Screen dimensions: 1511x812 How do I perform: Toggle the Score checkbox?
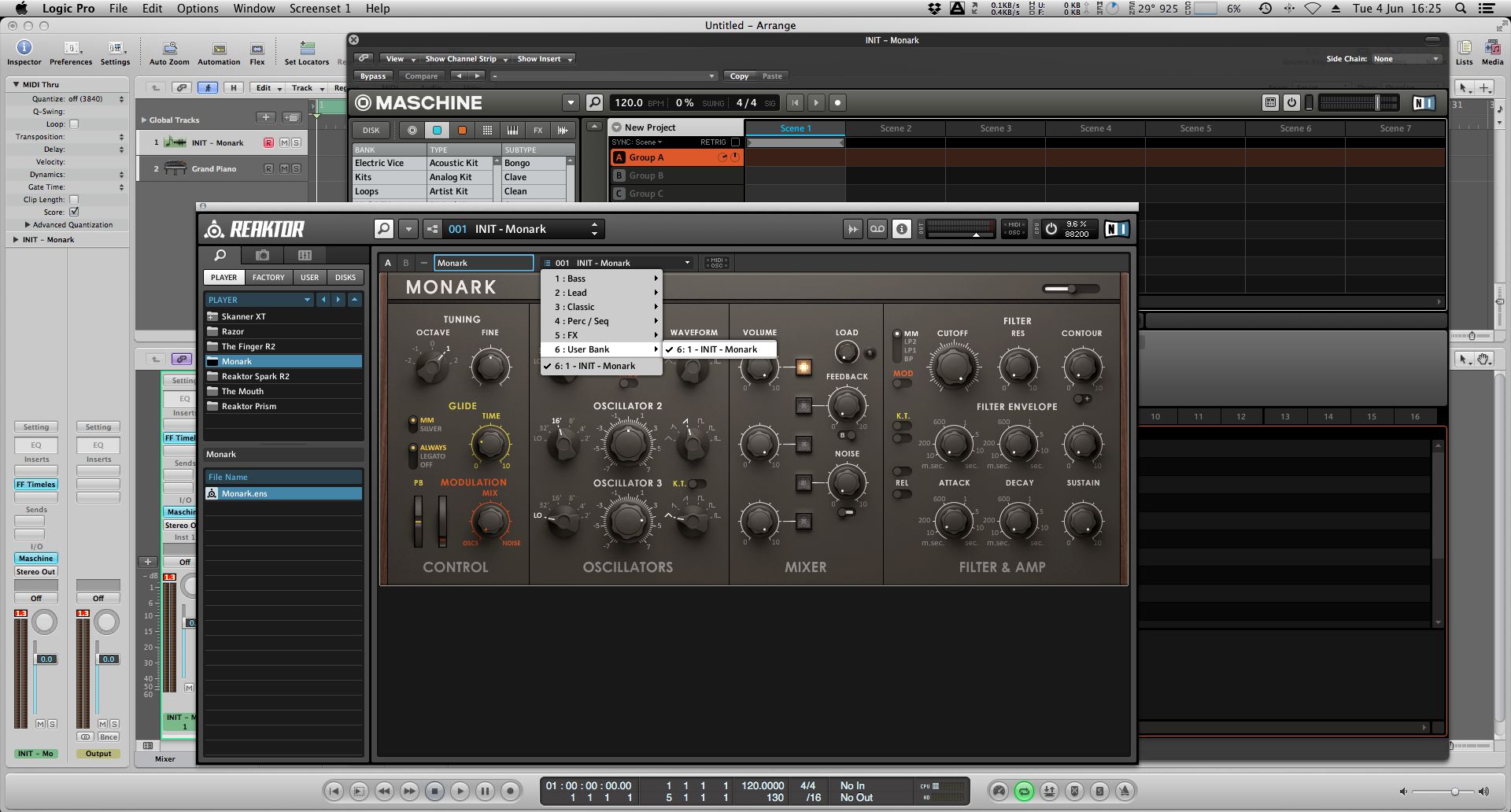[x=74, y=212]
